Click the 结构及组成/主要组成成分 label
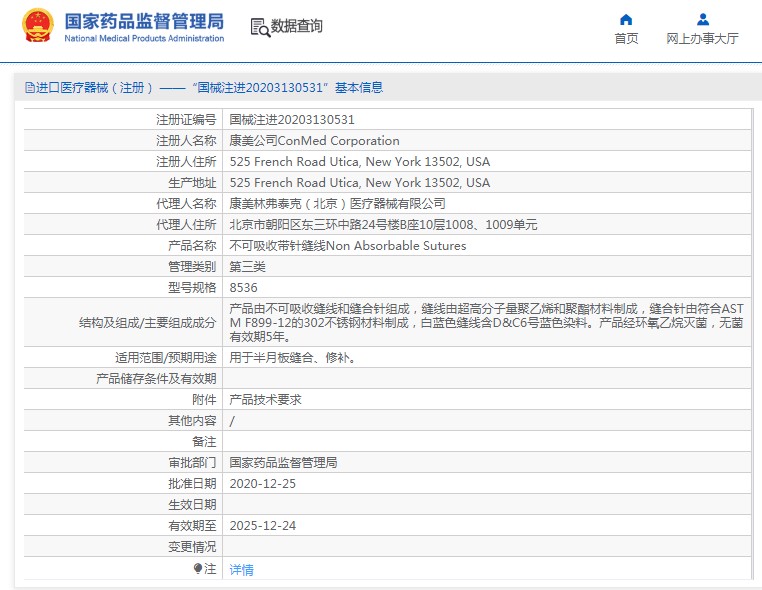 click(x=147, y=322)
